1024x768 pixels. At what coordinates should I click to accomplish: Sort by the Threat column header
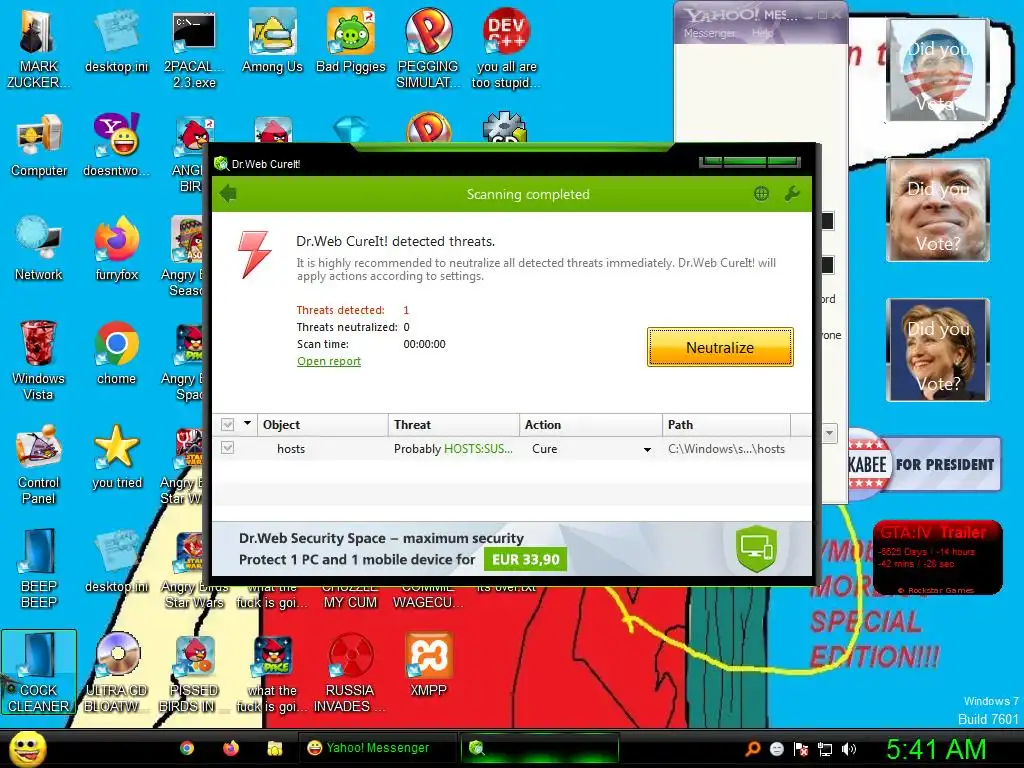[454, 424]
